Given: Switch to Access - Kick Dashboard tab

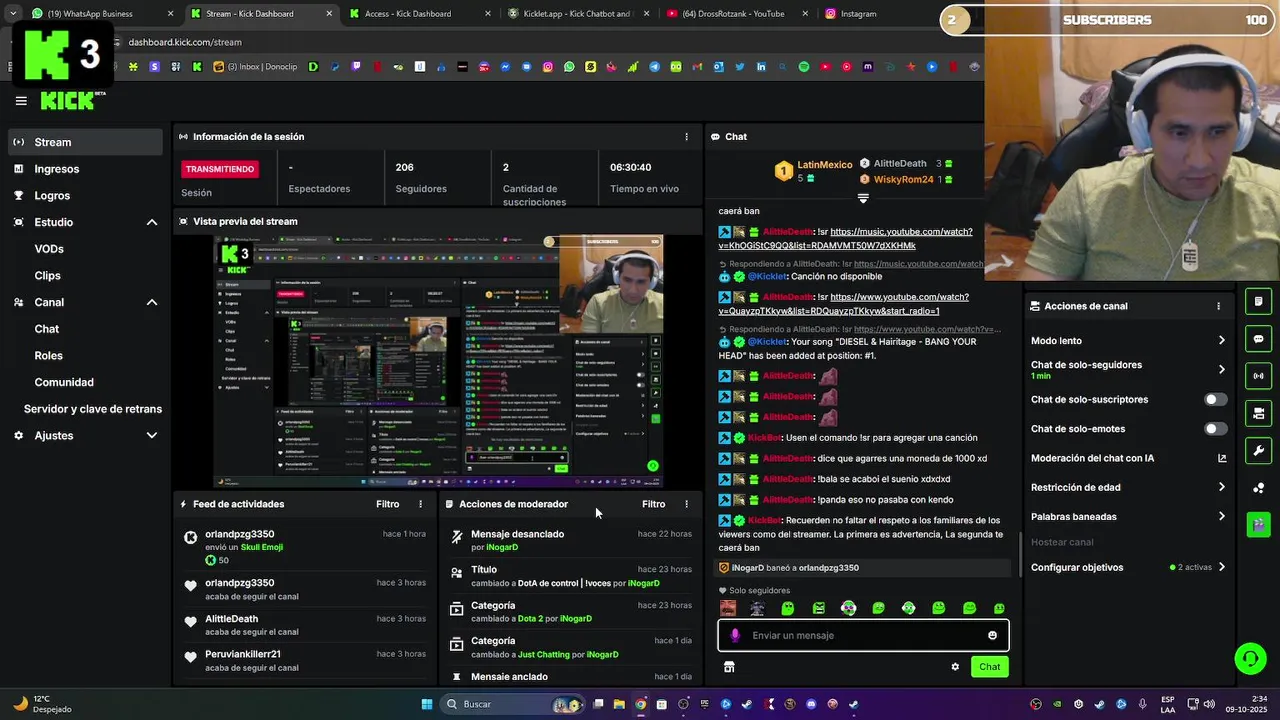Looking at the screenshot, I should [420, 14].
